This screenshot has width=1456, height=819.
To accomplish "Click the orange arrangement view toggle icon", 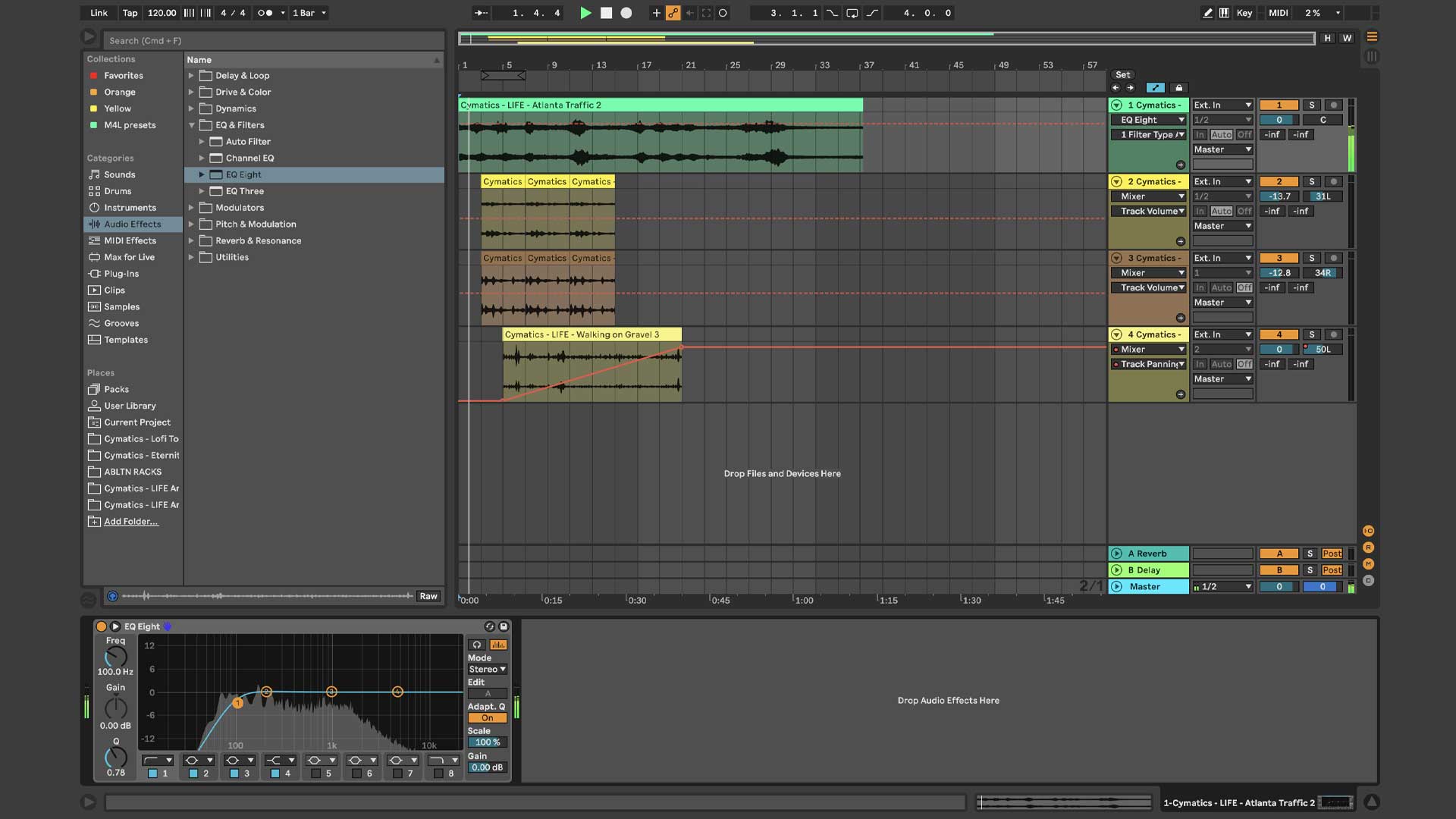I will (x=1372, y=36).
